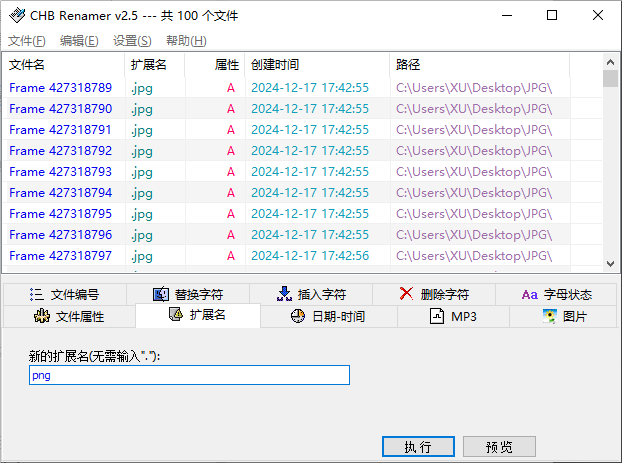Sort by the 属性 column header
The height and width of the screenshot is (463, 622).
215,65
